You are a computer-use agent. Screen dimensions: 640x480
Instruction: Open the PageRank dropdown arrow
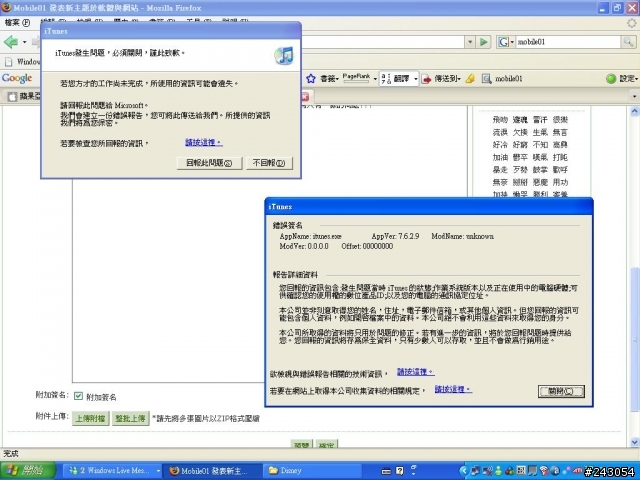(x=375, y=79)
